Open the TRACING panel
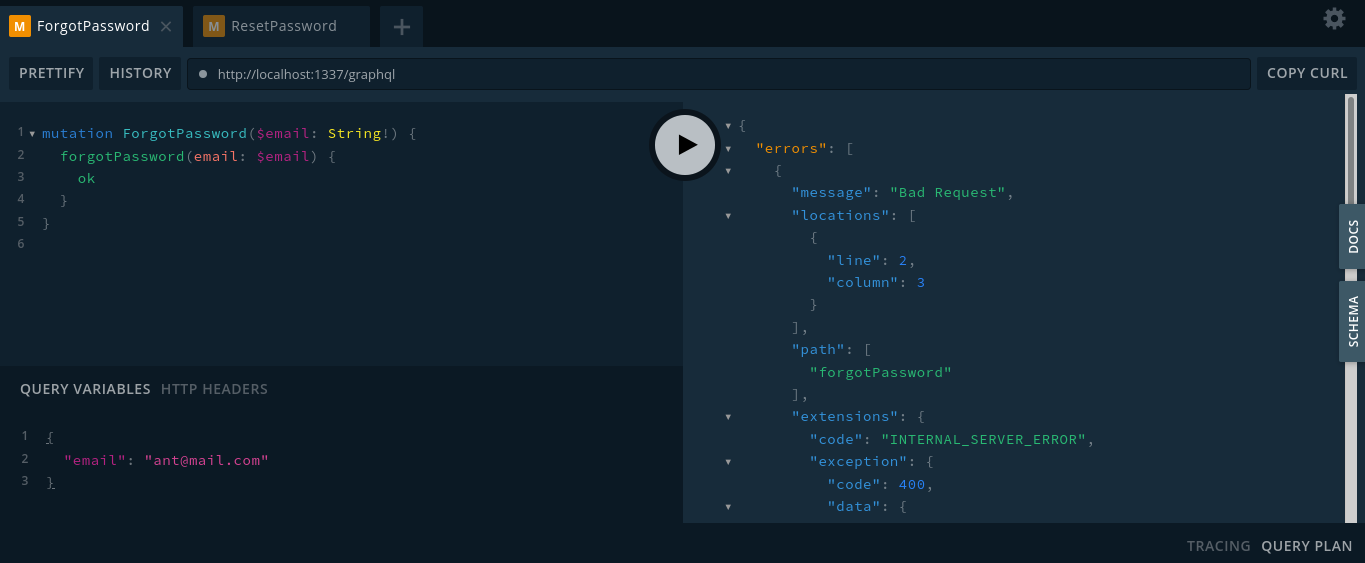 tap(1218, 546)
